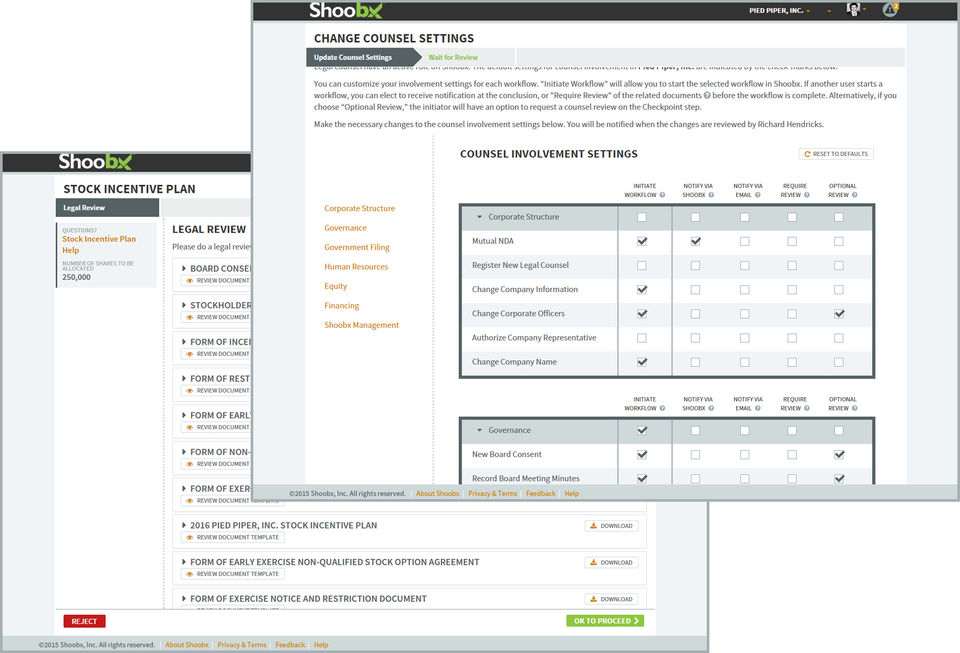Open Feedback link in Counsel Settings footer
The image size is (960, 653).
click(541, 494)
